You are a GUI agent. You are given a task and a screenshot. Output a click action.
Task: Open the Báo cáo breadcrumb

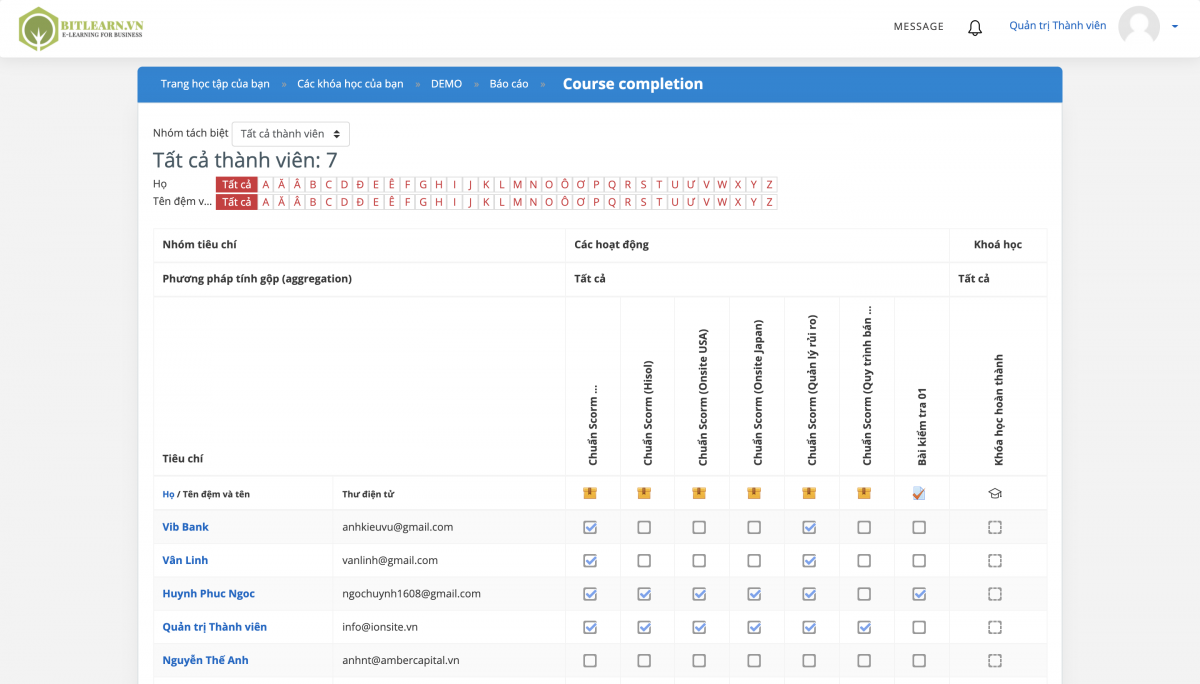509,84
